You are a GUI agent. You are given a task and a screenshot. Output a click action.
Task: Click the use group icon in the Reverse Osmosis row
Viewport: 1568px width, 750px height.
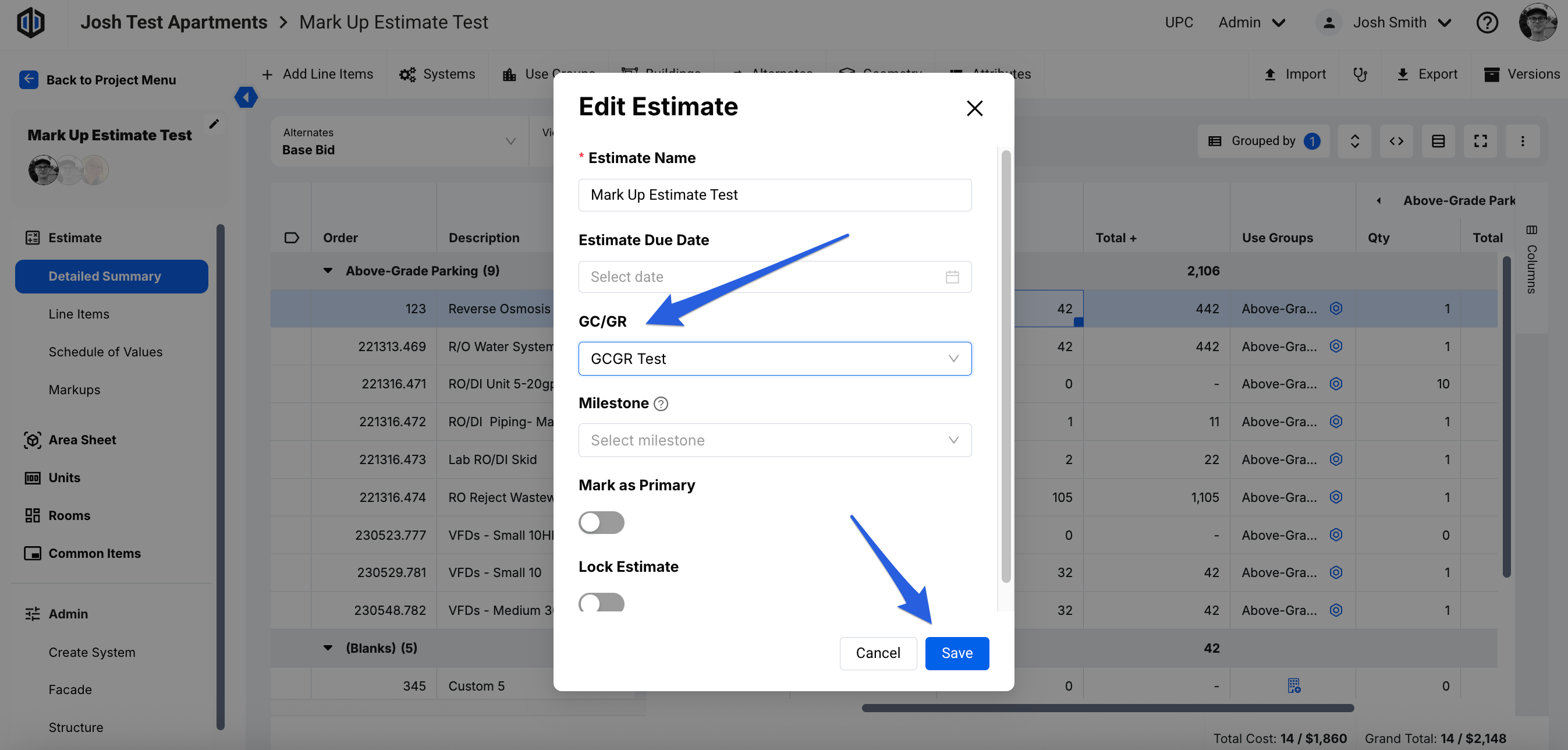[1336, 309]
